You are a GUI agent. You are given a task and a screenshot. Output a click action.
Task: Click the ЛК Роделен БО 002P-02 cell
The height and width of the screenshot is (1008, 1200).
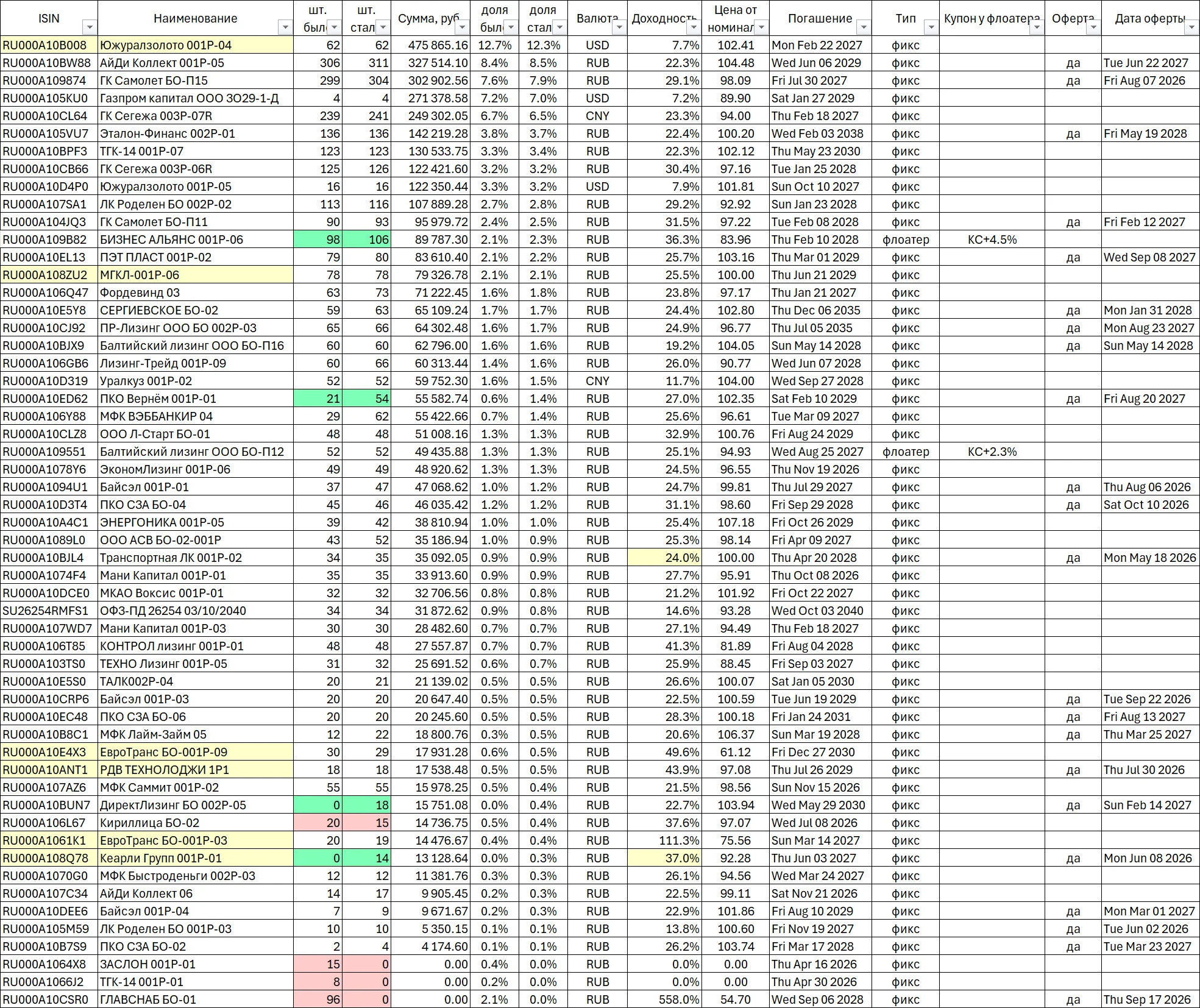[x=196, y=204]
